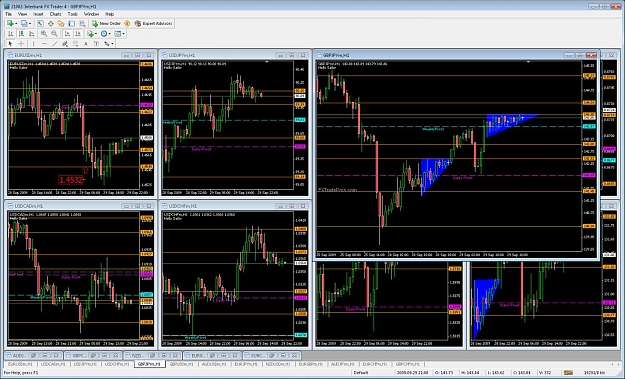The width and height of the screenshot is (625, 379).
Task: Expand the Periods dropdown arrow
Action: [110, 33]
